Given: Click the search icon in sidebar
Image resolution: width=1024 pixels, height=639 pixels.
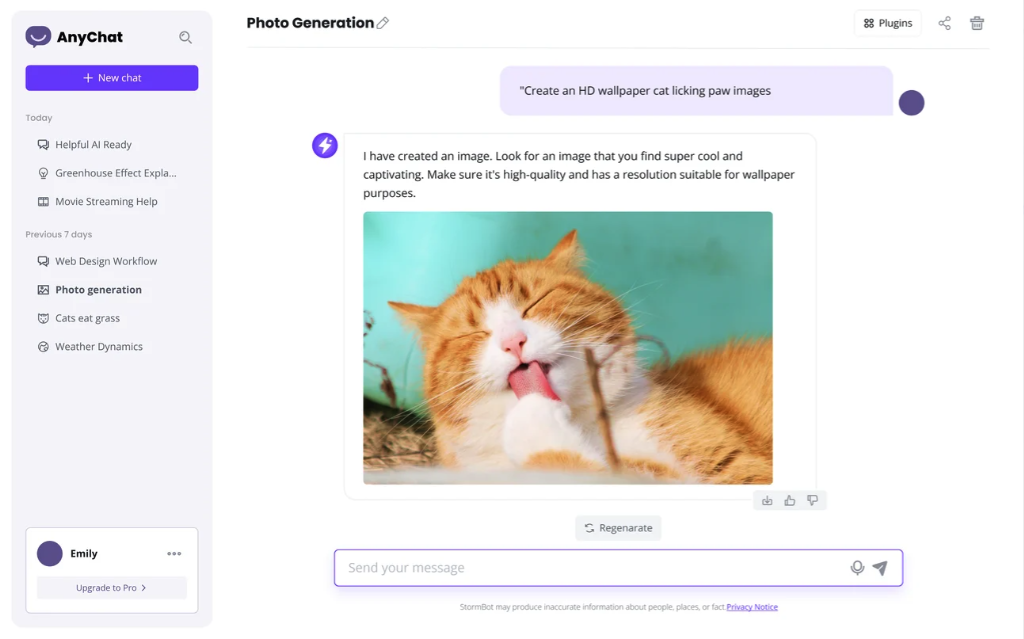Looking at the screenshot, I should click(185, 37).
